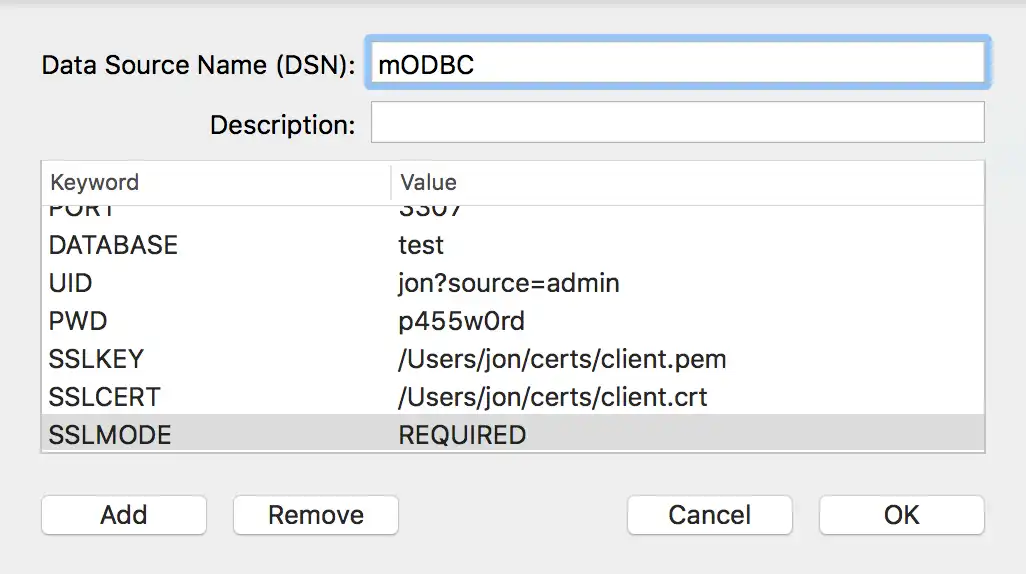Click the Data Source Name input field
This screenshot has height=574, width=1026.
(678, 65)
